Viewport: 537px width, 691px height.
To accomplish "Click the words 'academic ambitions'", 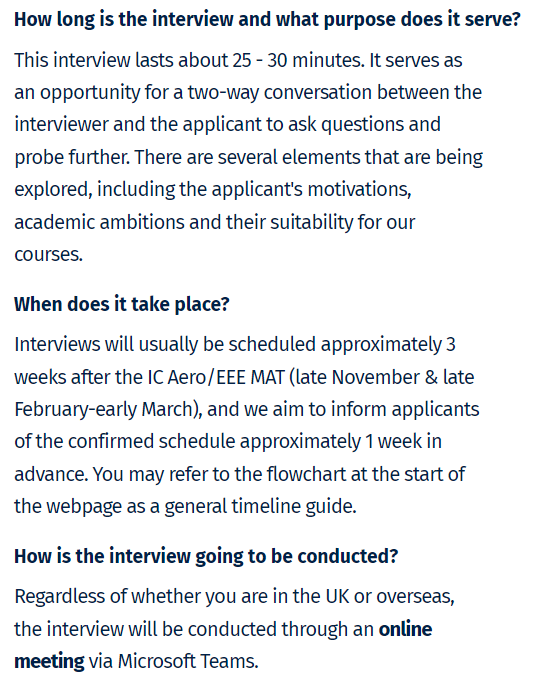I will pyautogui.click(x=99, y=222).
